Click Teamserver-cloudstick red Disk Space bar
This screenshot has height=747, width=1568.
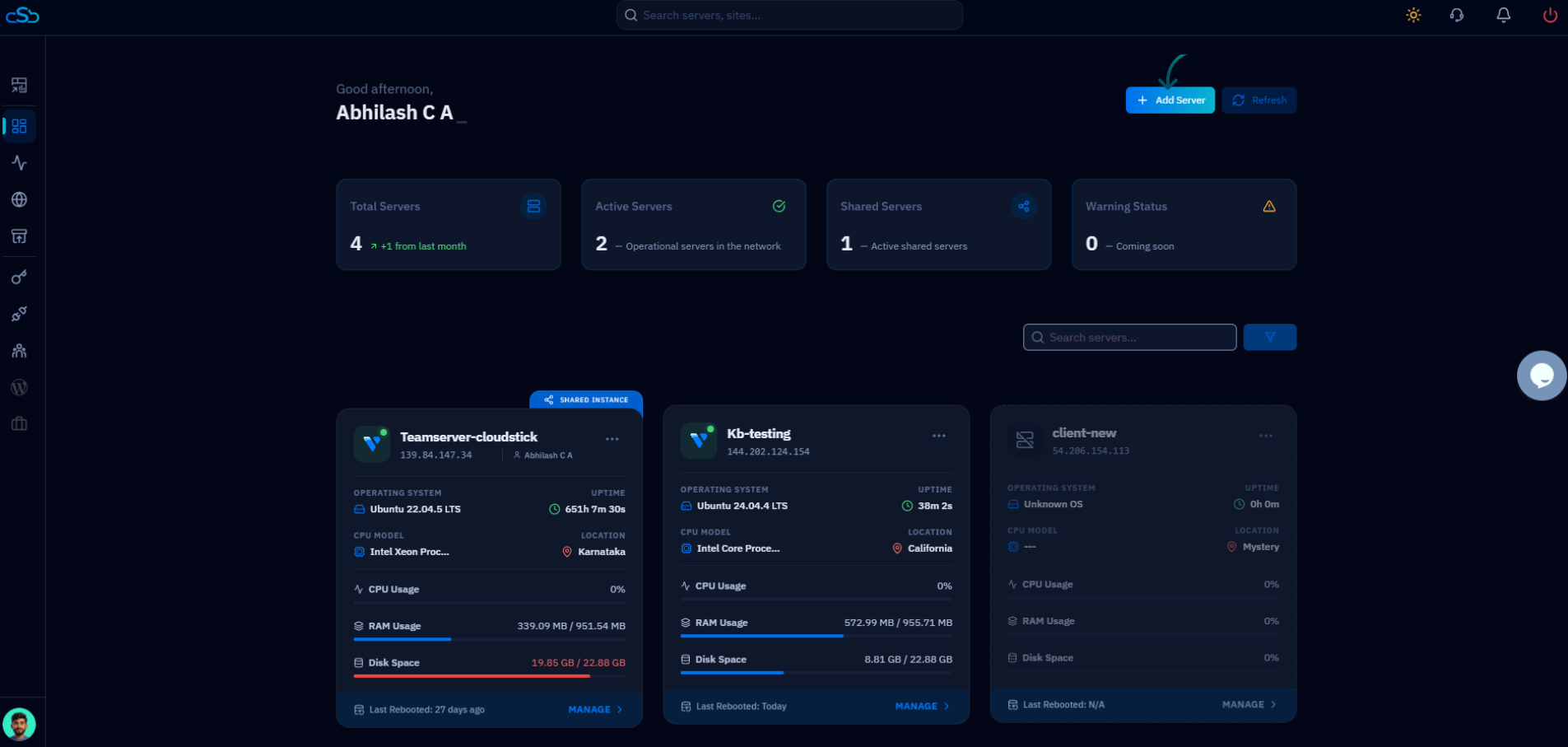(489, 676)
